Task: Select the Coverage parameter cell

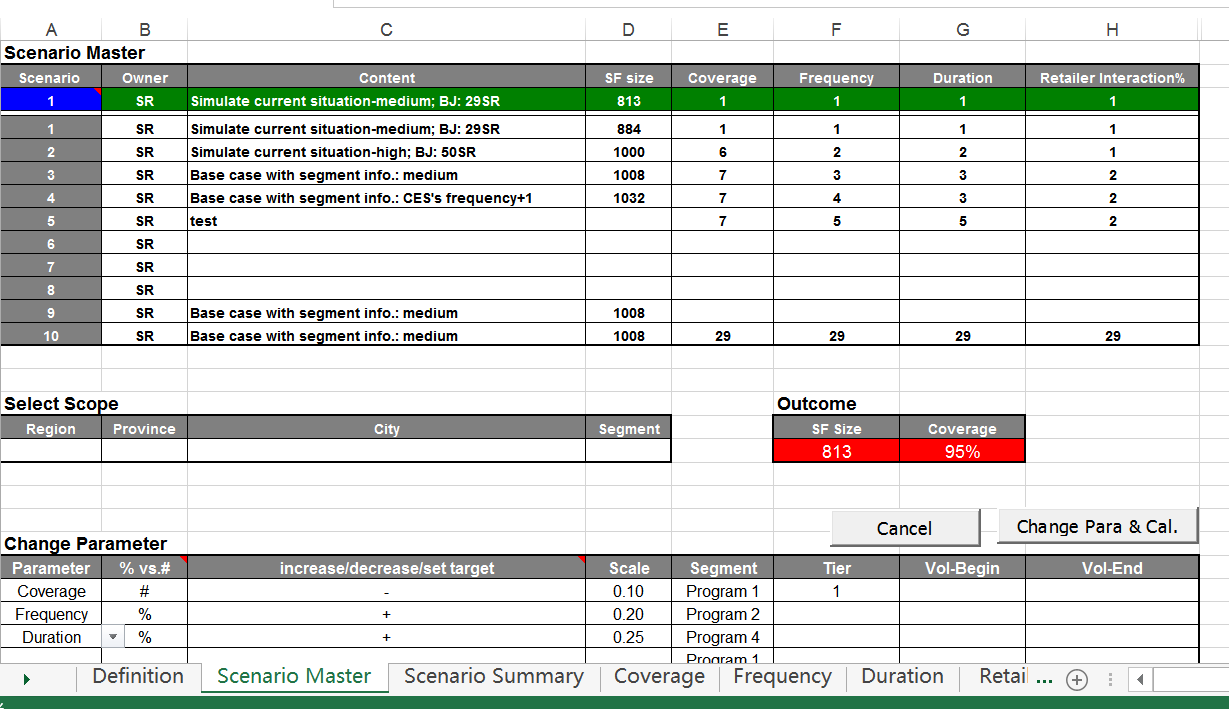Action: (x=51, y=591)
